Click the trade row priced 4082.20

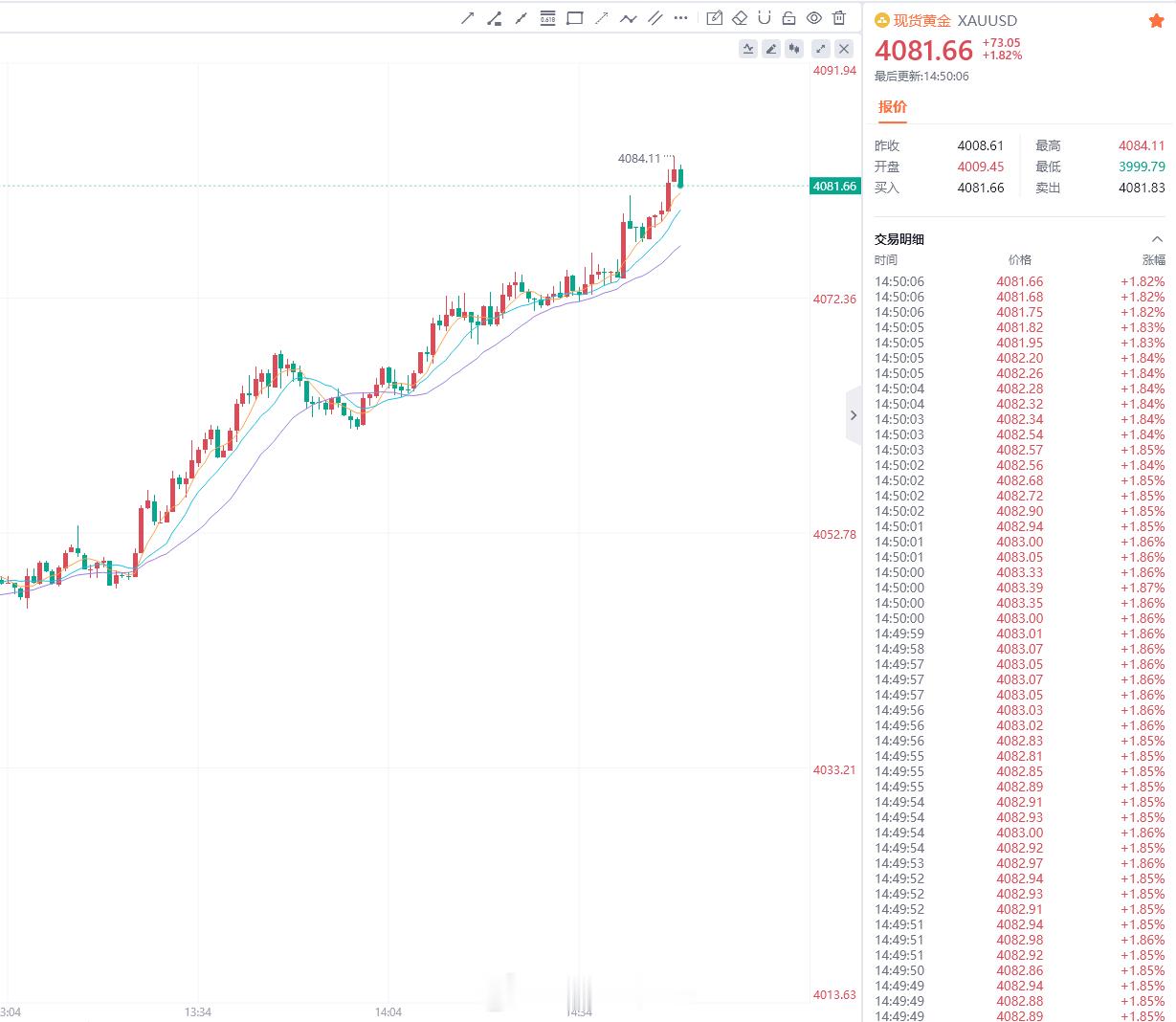pyautogui.click(x=1019, y=358)
